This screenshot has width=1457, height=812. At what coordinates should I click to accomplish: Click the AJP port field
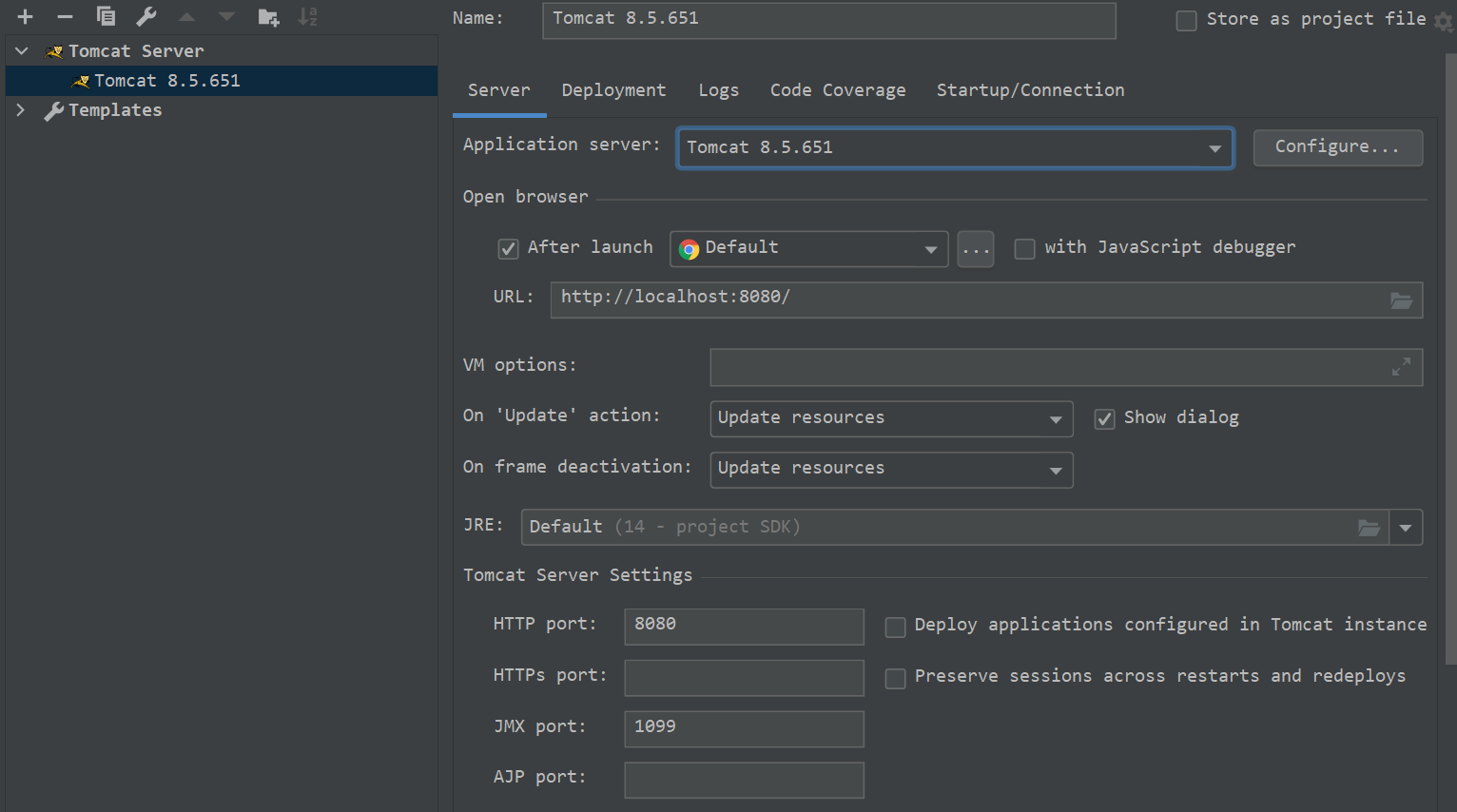(745, 780)
